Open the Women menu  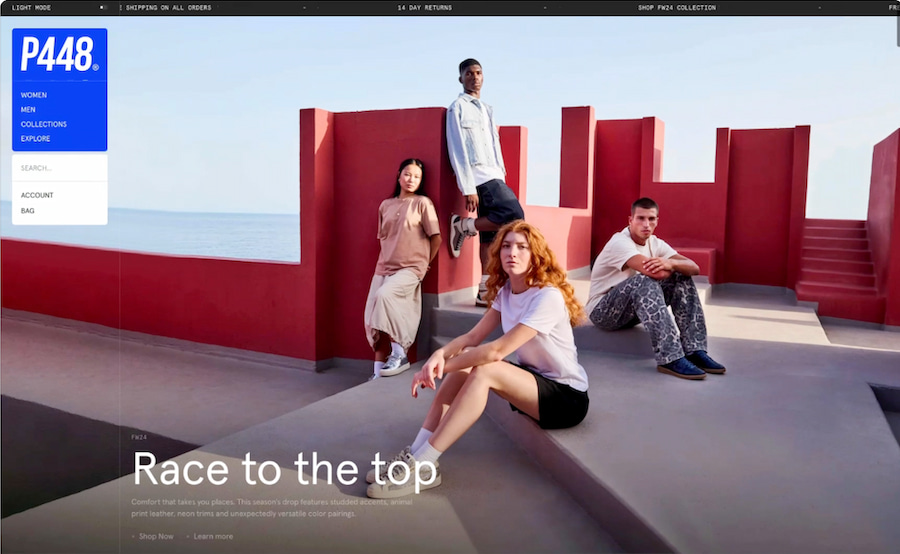(34, 95)
